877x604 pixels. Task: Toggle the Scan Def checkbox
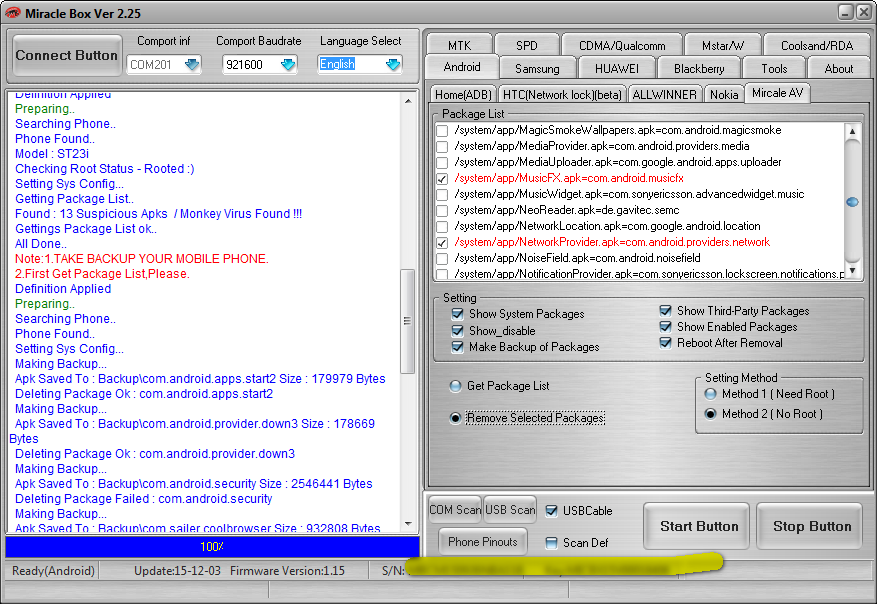coord(551,542)
